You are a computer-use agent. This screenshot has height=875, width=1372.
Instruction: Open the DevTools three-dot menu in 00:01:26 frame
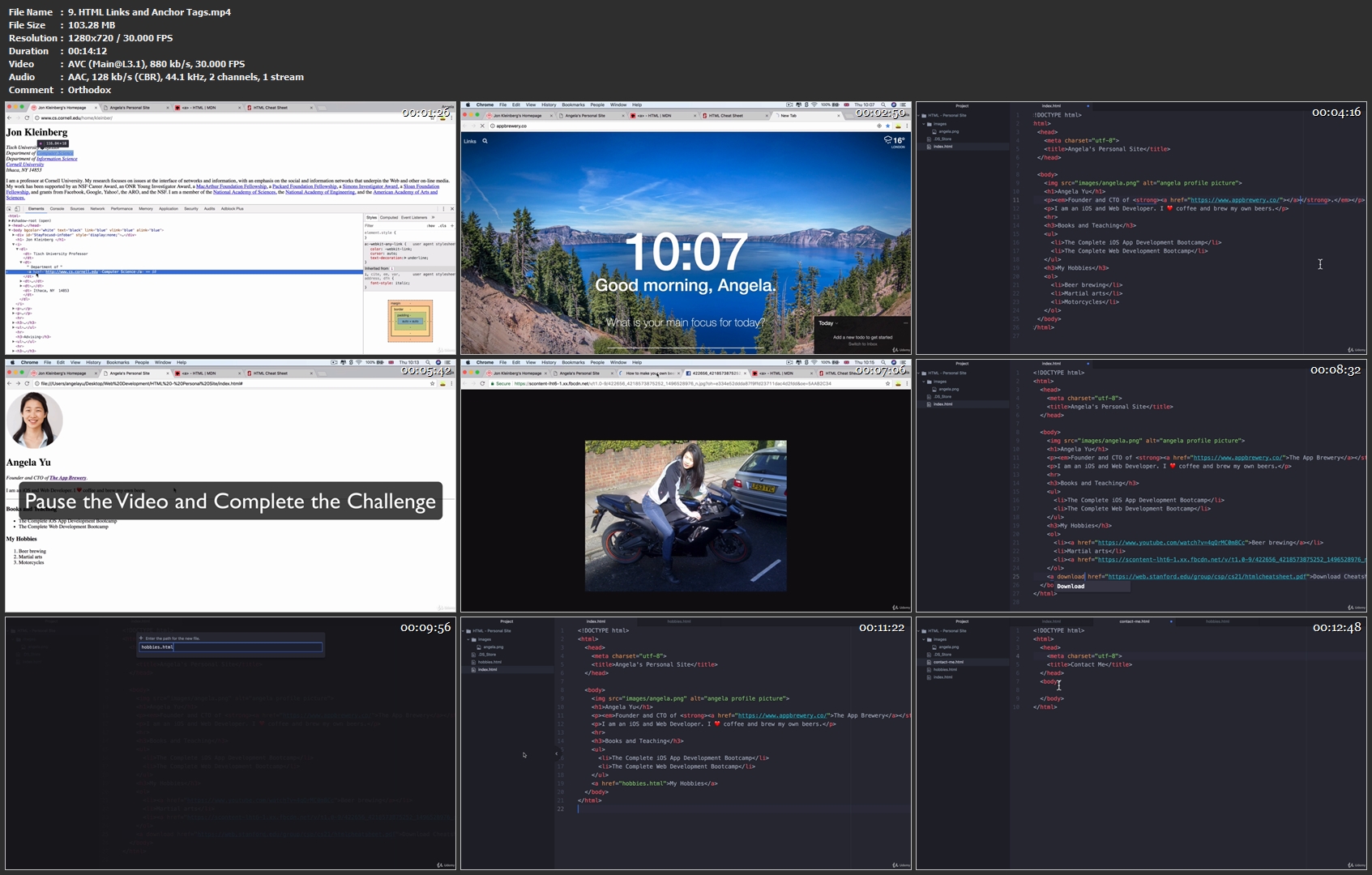coord(443,209)
